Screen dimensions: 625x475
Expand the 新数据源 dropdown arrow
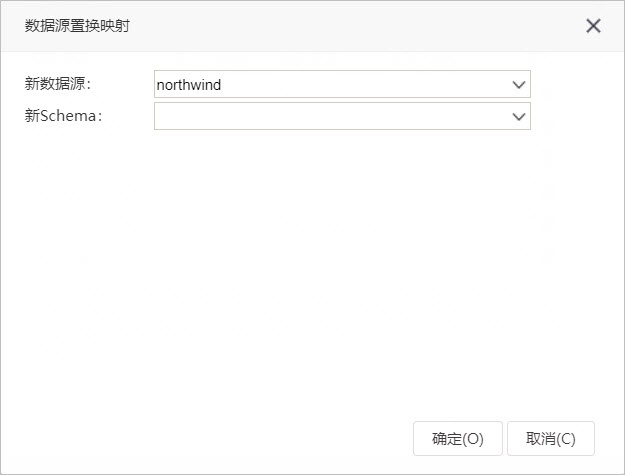[519, 84]
